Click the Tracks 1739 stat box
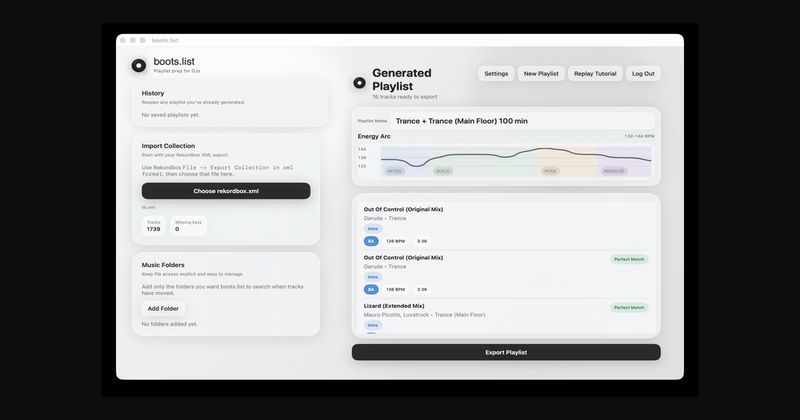This screenshot has height=420, width=800. (153, 226)
